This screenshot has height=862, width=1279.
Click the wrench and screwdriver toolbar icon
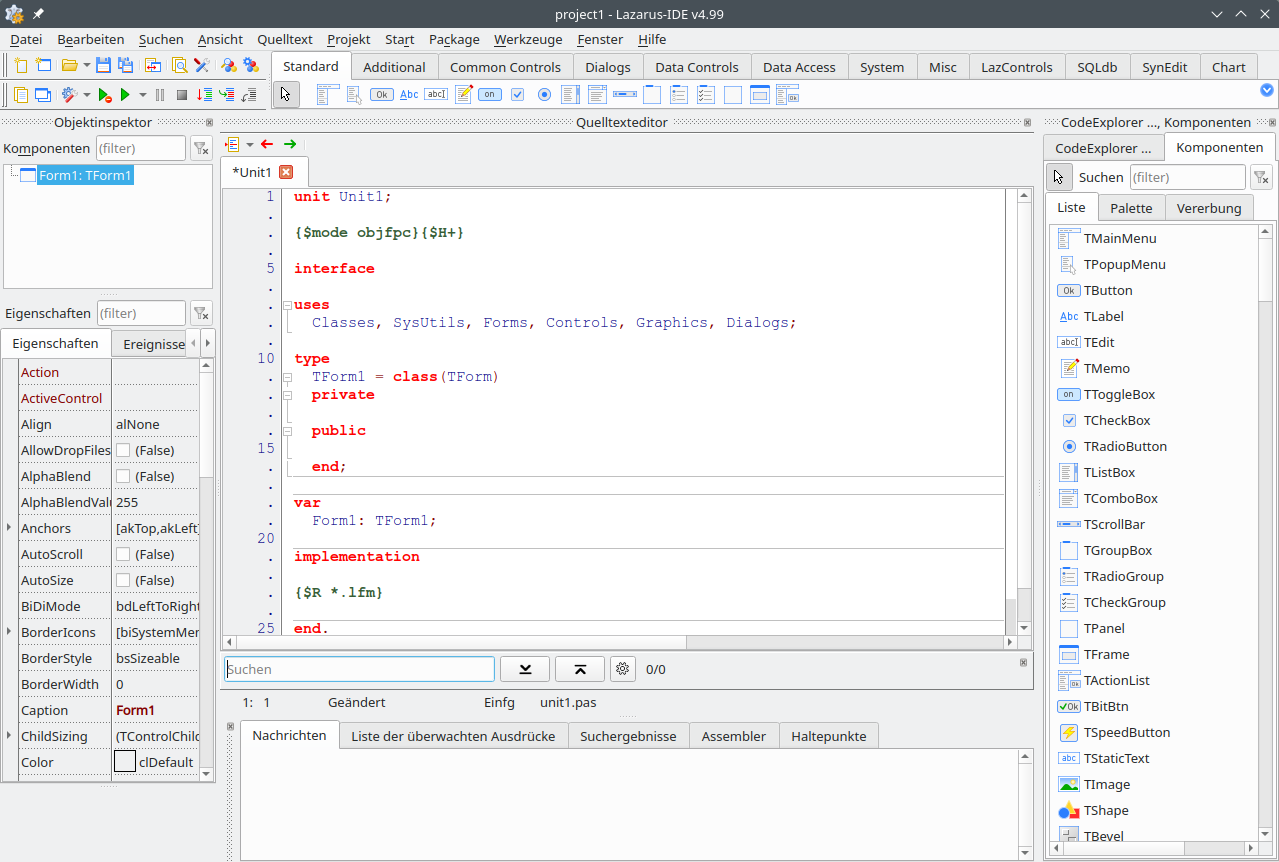[201, 65]
